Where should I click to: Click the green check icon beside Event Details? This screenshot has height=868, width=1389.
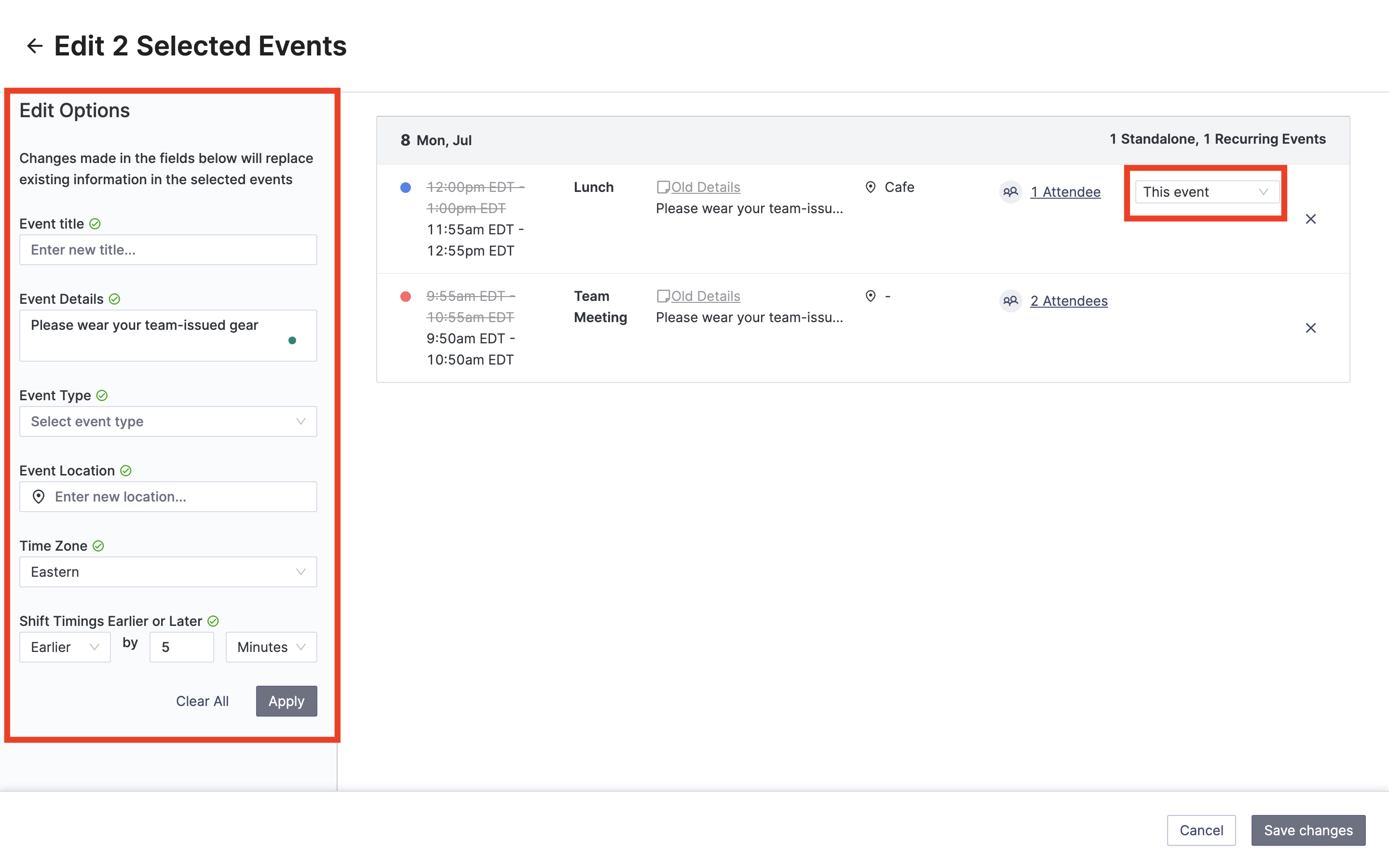coord(115,299)
